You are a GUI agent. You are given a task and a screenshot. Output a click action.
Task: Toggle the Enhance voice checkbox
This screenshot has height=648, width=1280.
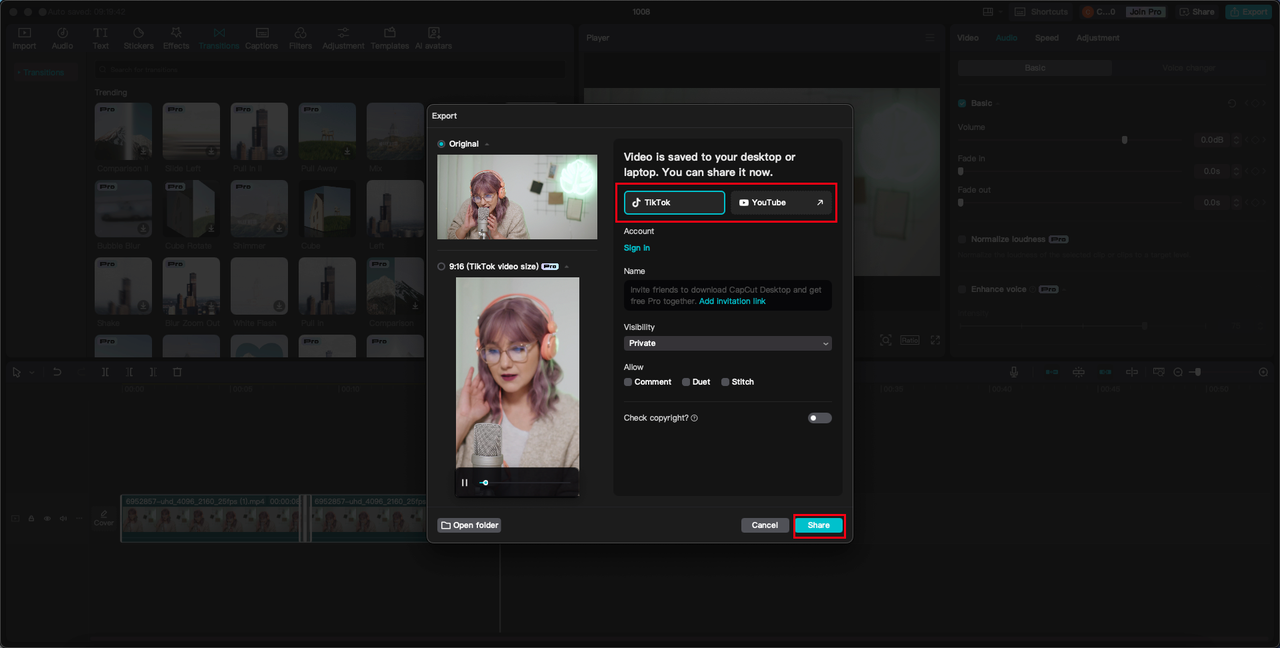pos(962,289)
